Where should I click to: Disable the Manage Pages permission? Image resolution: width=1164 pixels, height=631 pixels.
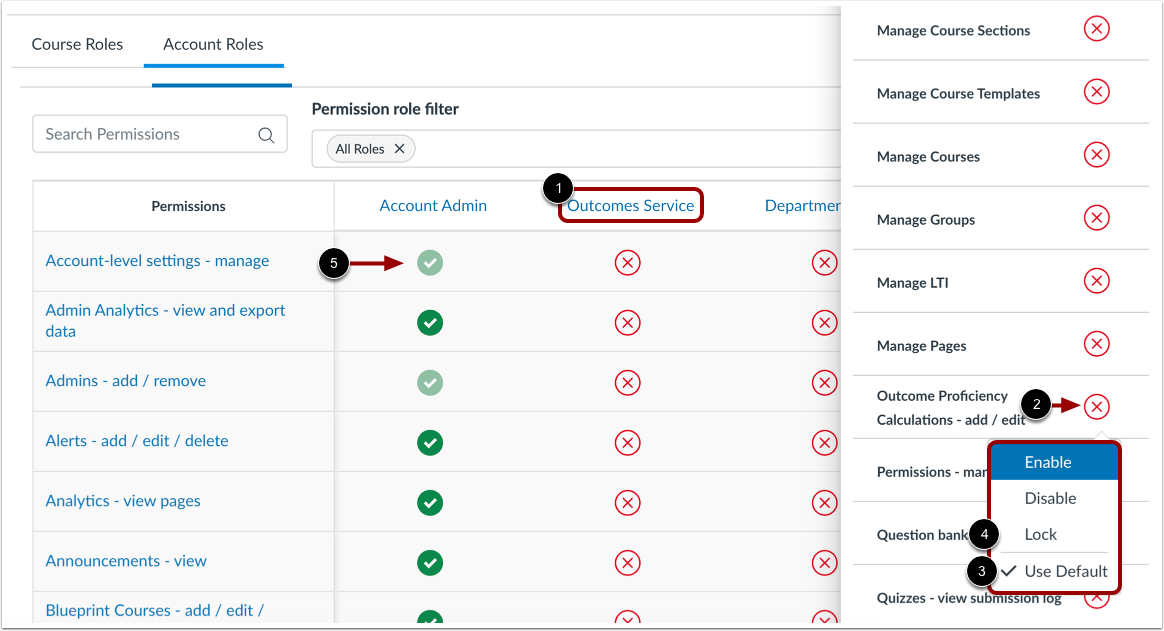[x=1096, y=344]
